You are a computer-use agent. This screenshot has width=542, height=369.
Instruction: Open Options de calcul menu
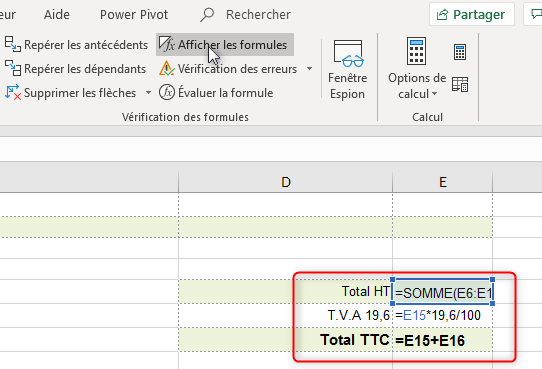tap(417, 69)
